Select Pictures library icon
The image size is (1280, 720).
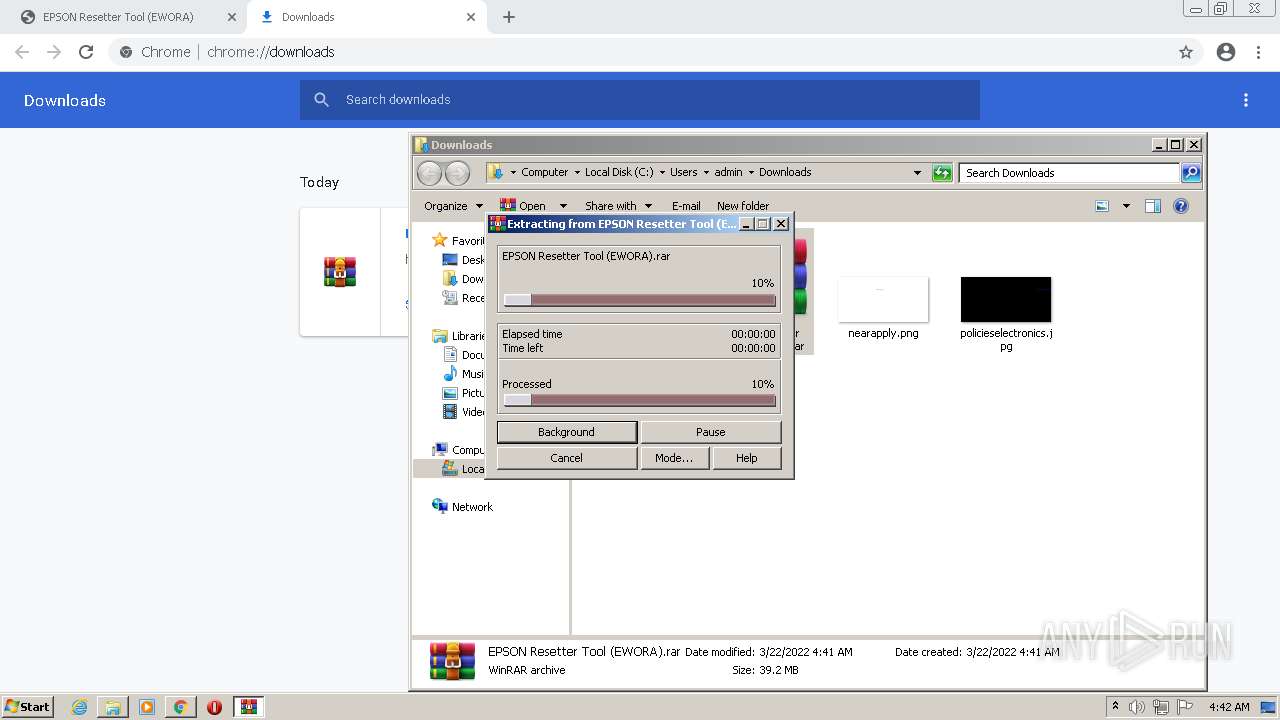click(x=450, y=393)
